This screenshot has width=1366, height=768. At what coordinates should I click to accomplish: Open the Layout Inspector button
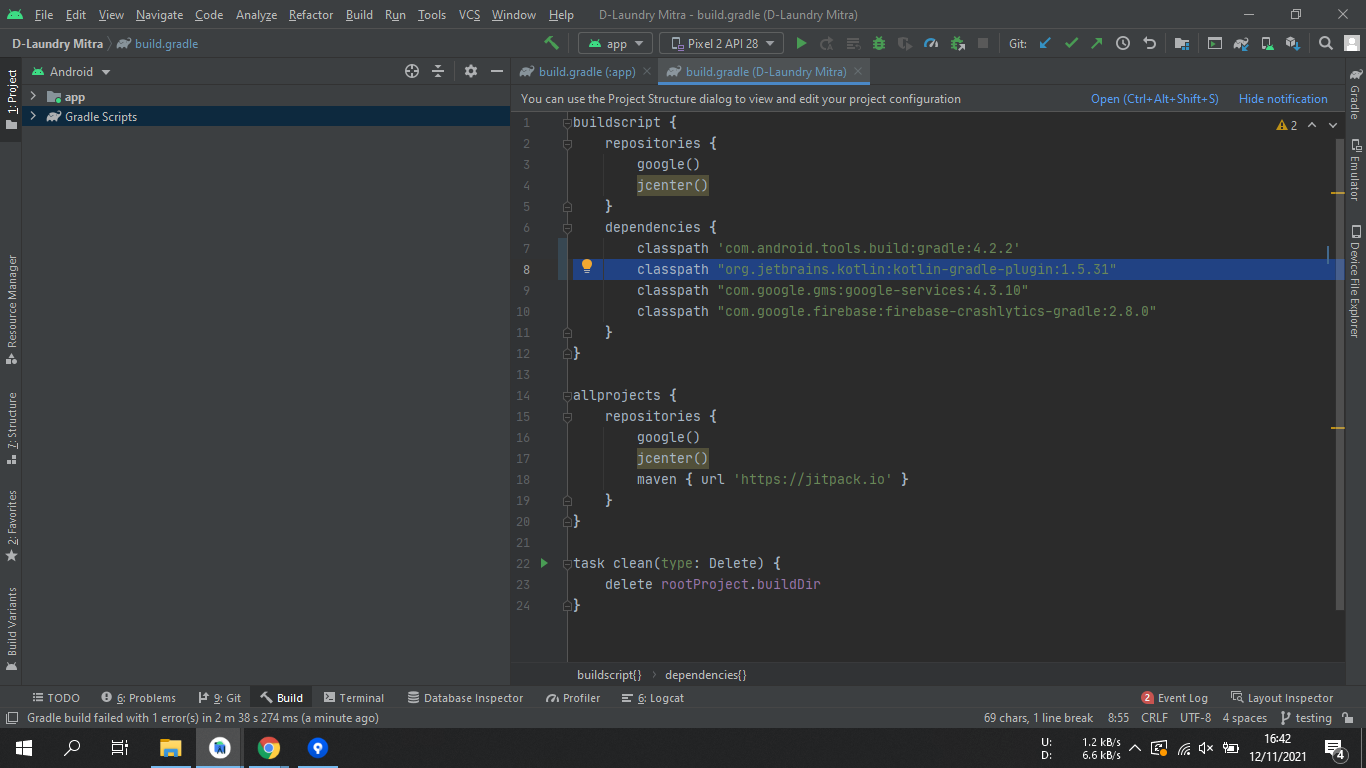(x=1282, y=698)
